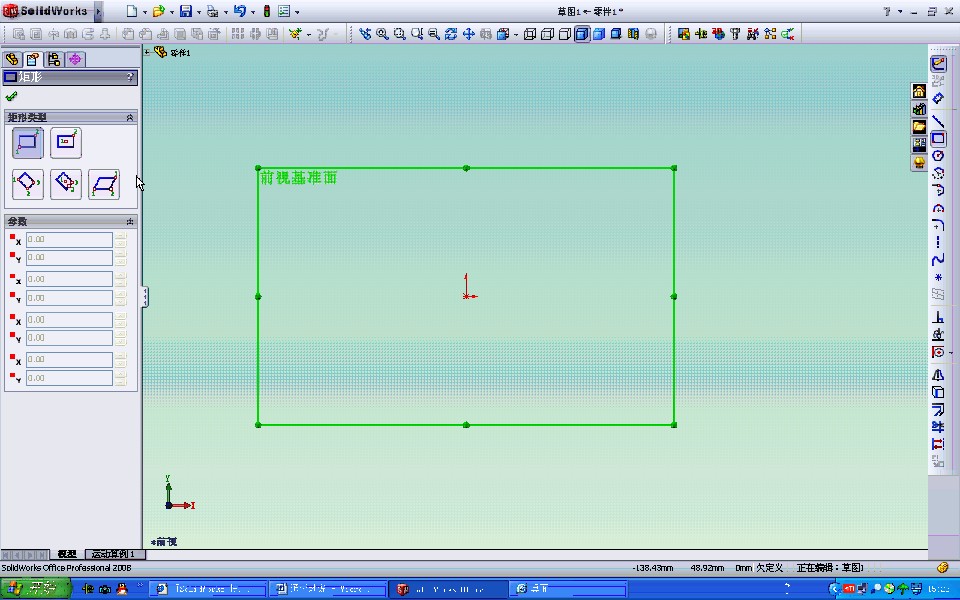This screenshot has height=600, width=960.
Task: Click the first Y coordinate input field
Action: [x=69, y=258]
